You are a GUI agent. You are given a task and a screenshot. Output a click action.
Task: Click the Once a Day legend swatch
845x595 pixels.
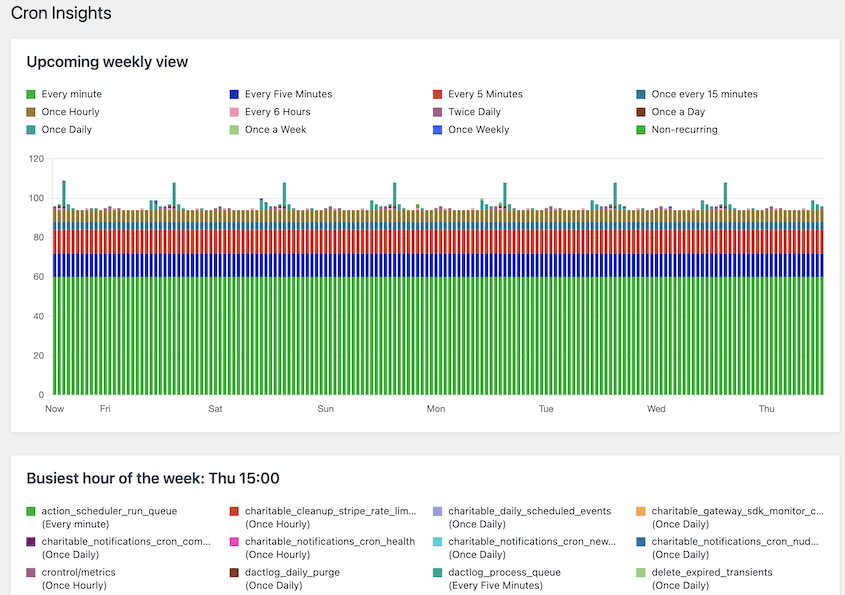pos(641,112)
